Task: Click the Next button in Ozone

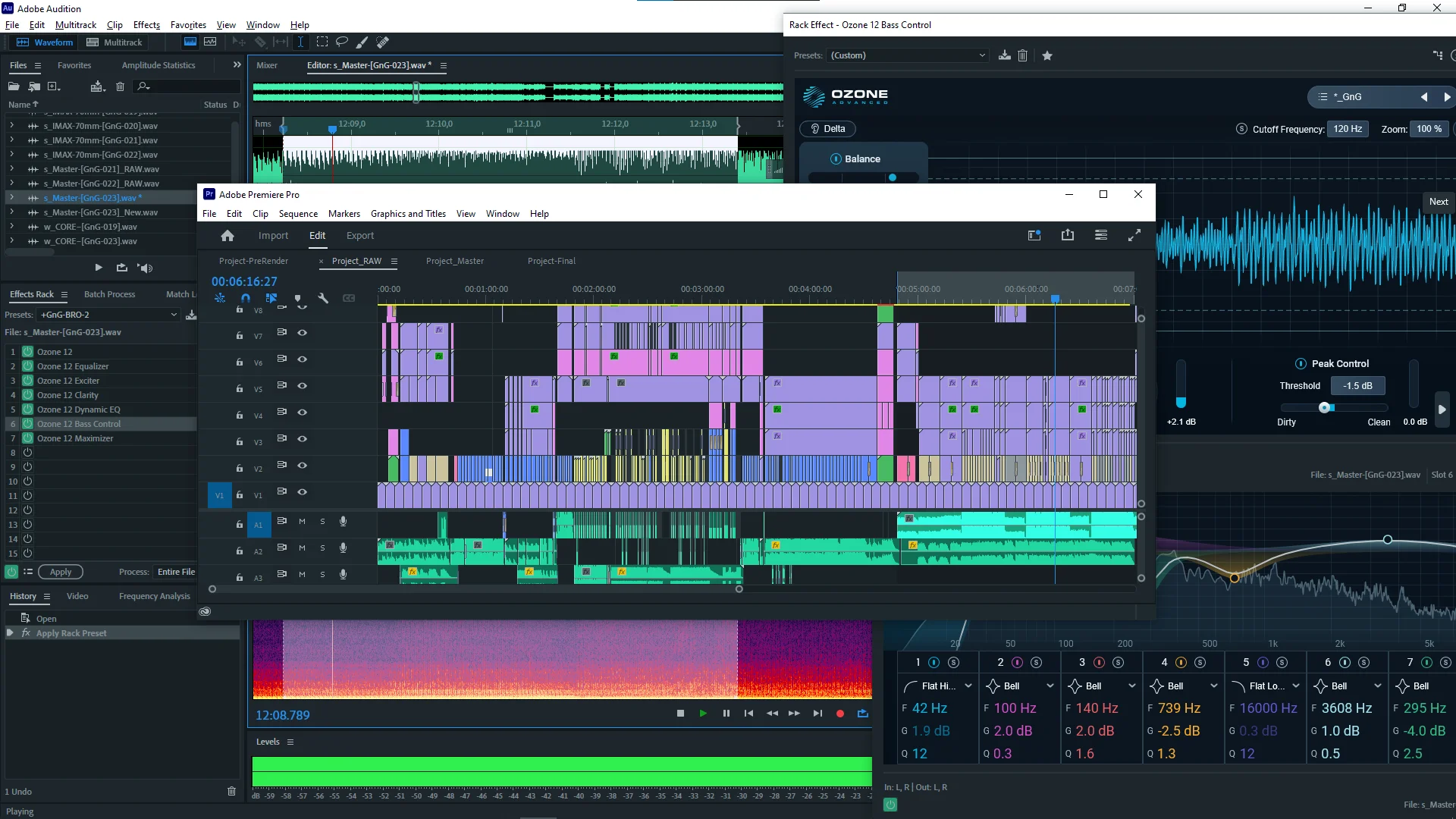Action: coord(1439,202)
